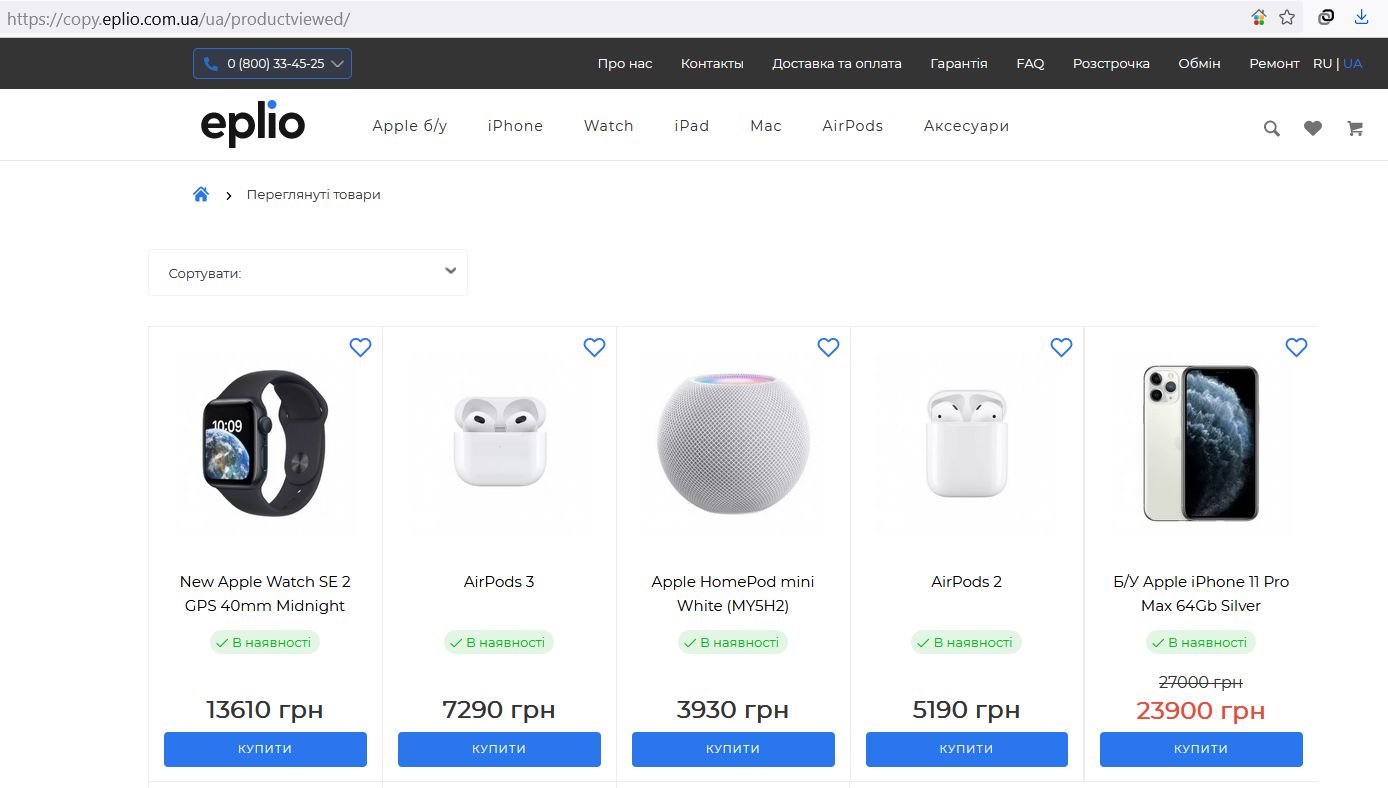Favorite the Apple Watch SE 2
The height and width of the screenshot is (788, 1388).
pos(360,347)
